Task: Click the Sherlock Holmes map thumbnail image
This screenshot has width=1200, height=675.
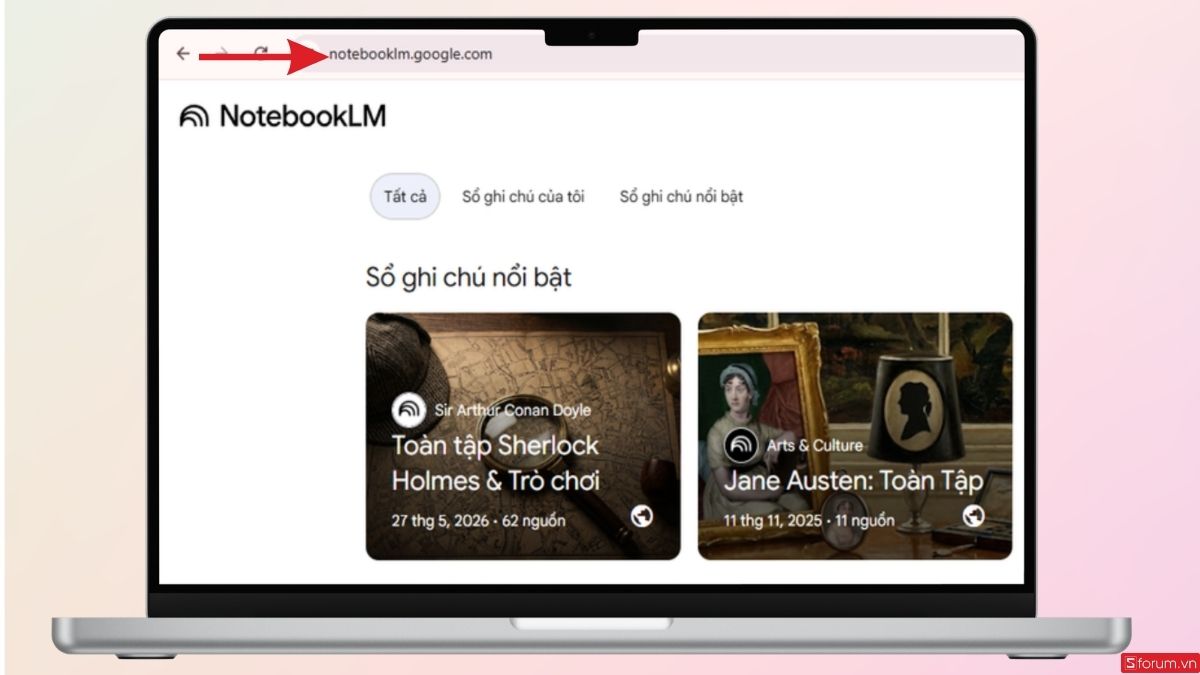Action: pos(523,436)
